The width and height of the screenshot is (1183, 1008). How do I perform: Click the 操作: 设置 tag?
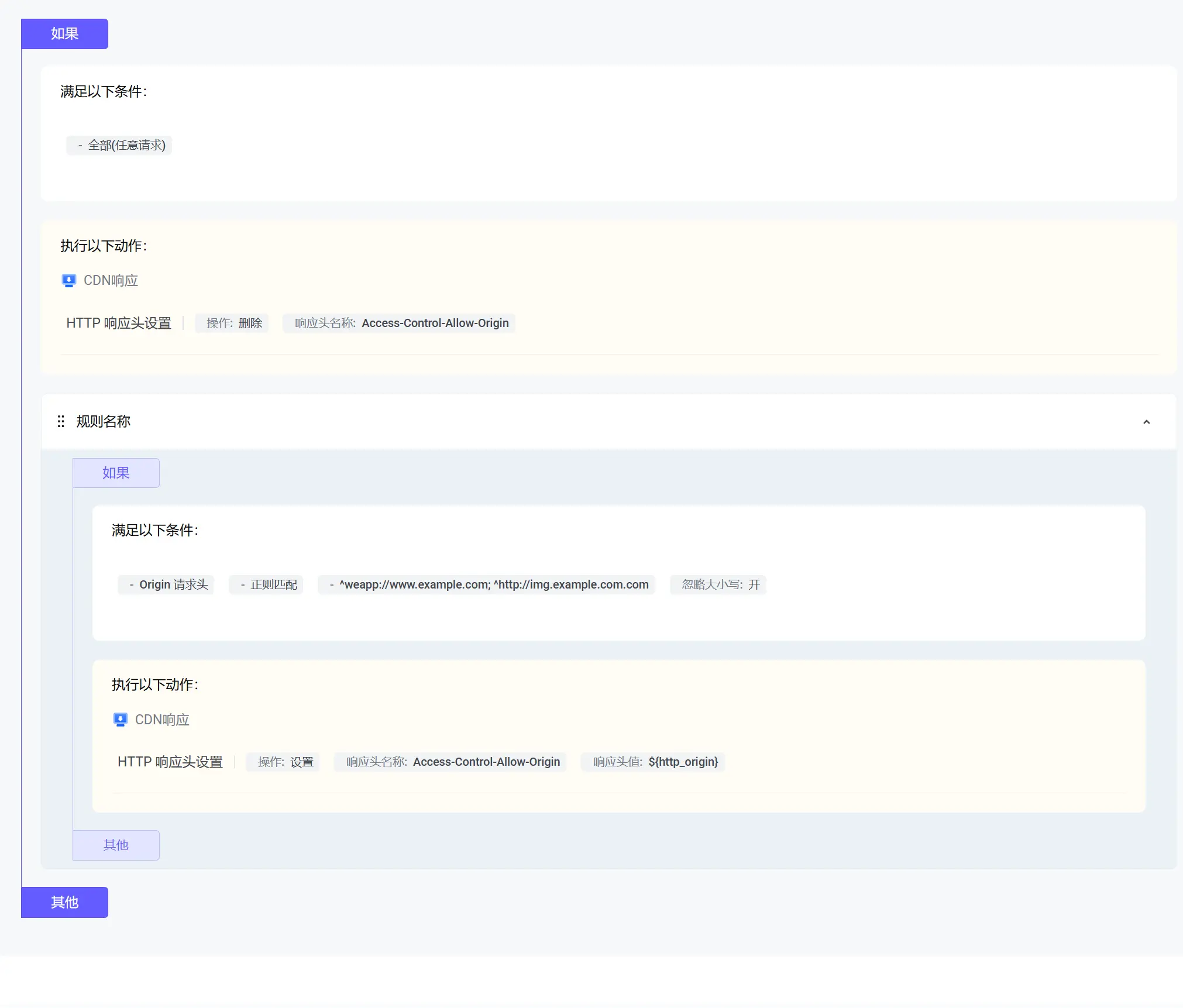point(283,762)
